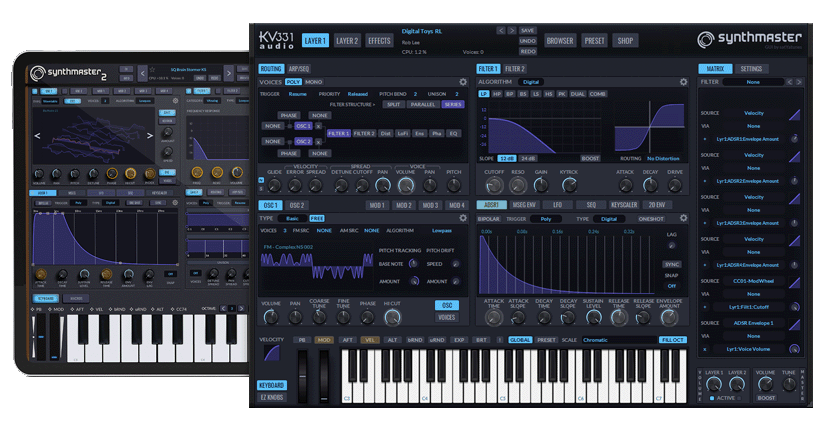Toggle envelope ONESHOT mode
This screenshot has width=828, height=426.
click(651, 219)
